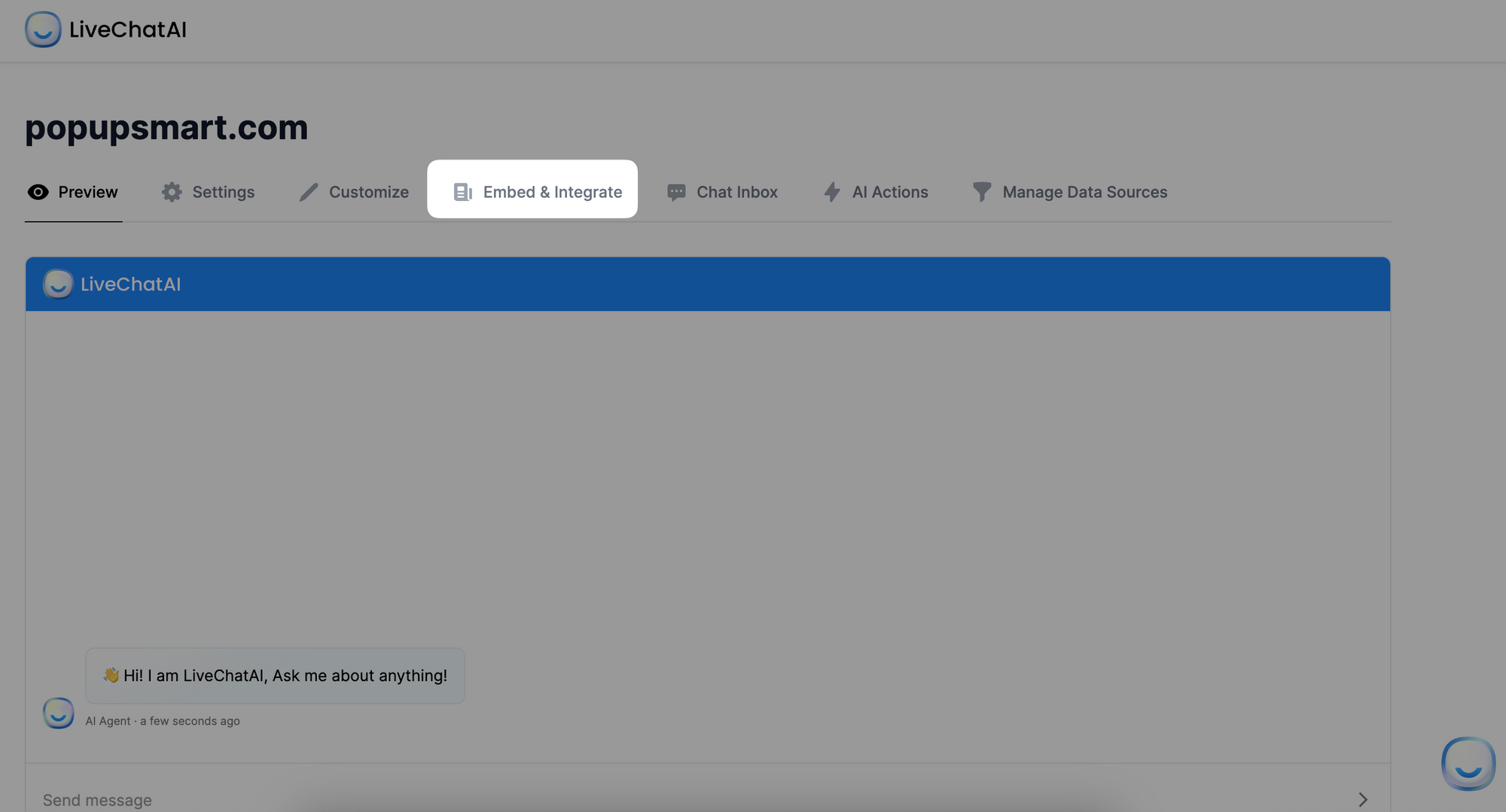1506x812 pixels.
Task: Open the AI Actions tab
Action: [876, 192]
